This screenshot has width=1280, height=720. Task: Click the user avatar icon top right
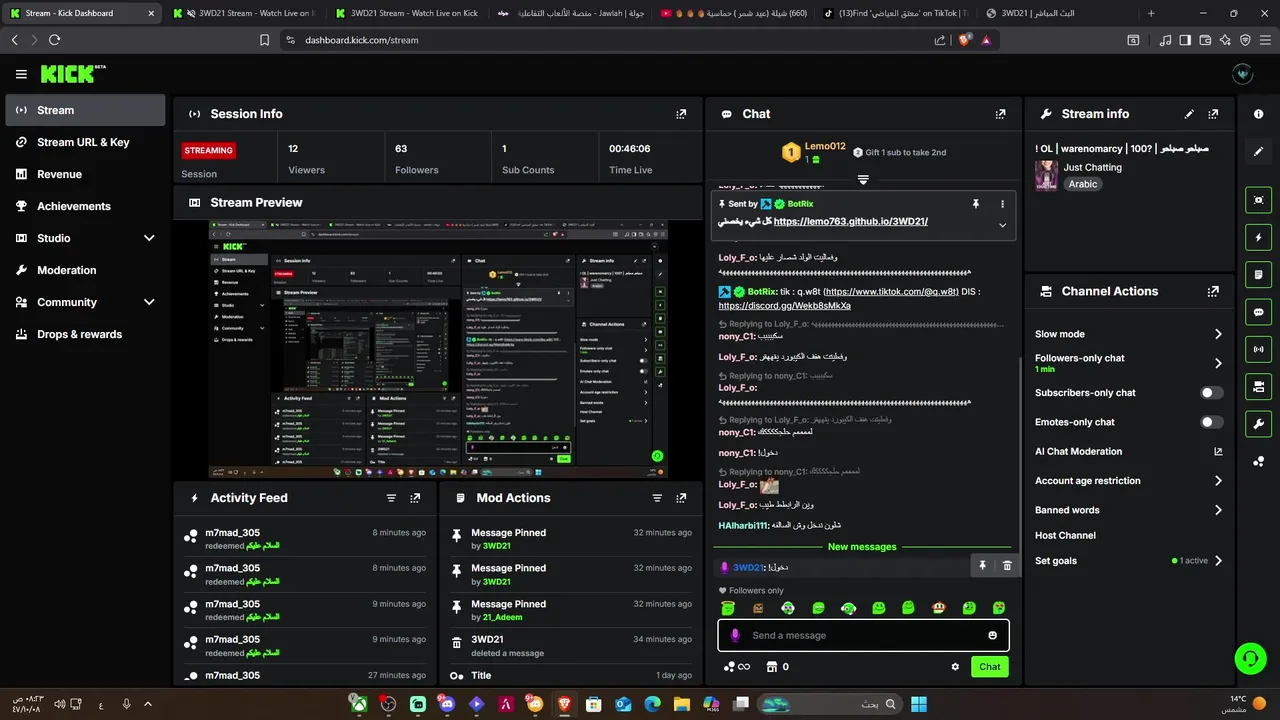(x=1243, y=74)
